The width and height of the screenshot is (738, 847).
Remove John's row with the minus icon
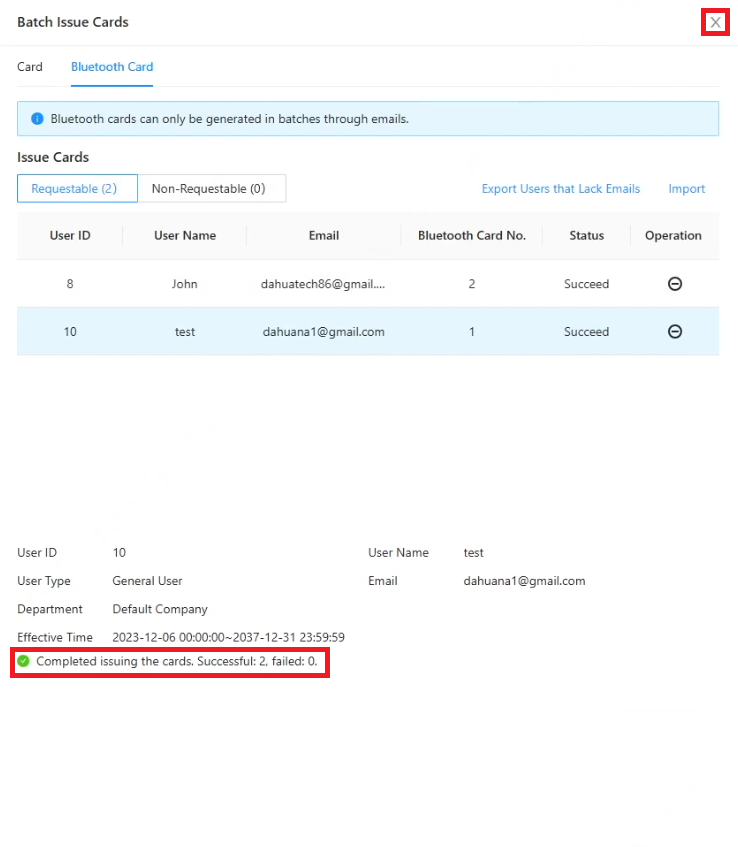675,284
